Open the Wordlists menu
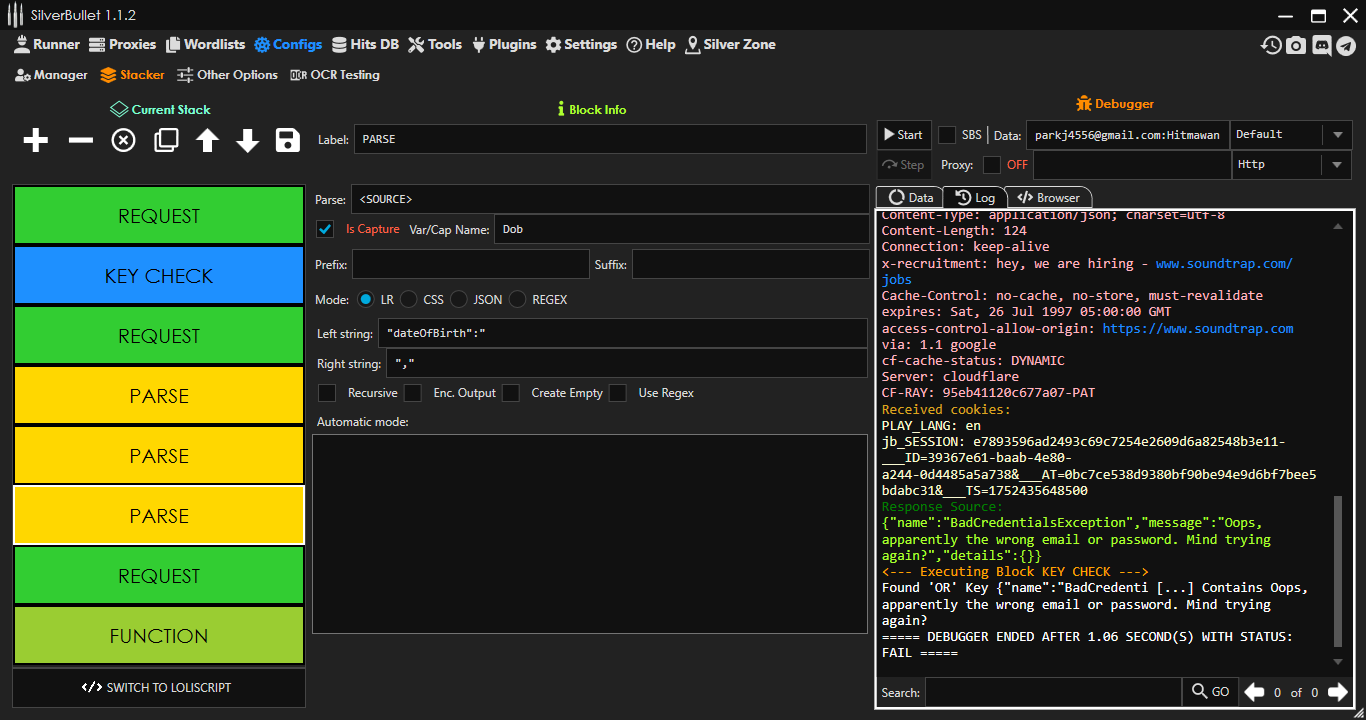The width and height of the screenshot is (1366, 720). point(205,44)
